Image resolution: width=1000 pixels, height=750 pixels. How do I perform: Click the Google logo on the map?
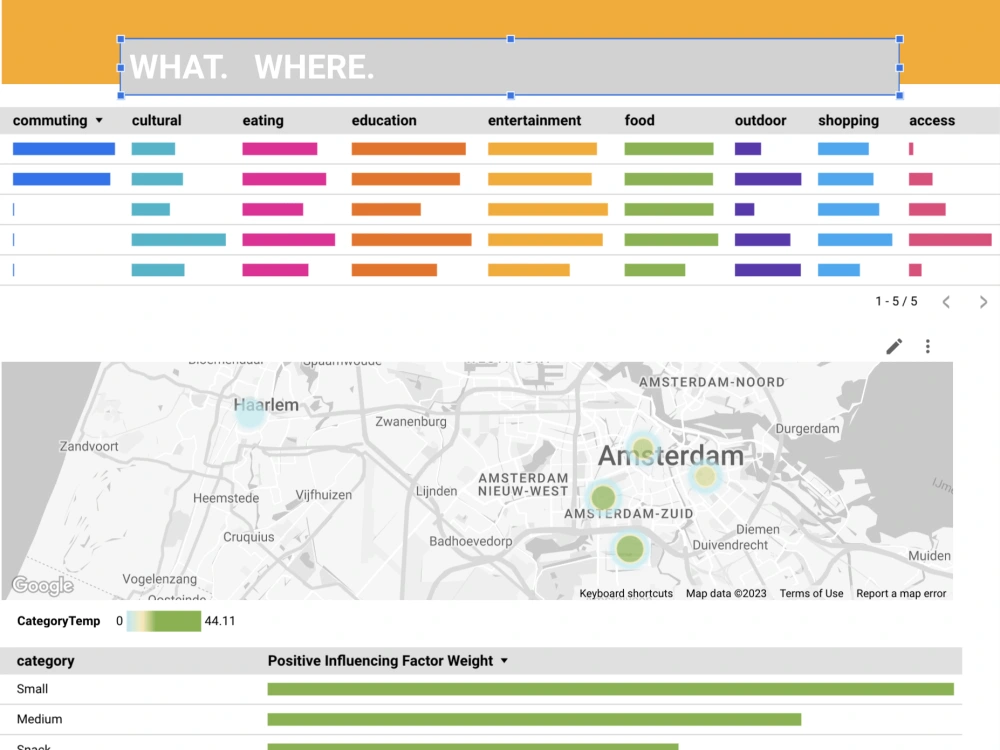pos(43,585)
